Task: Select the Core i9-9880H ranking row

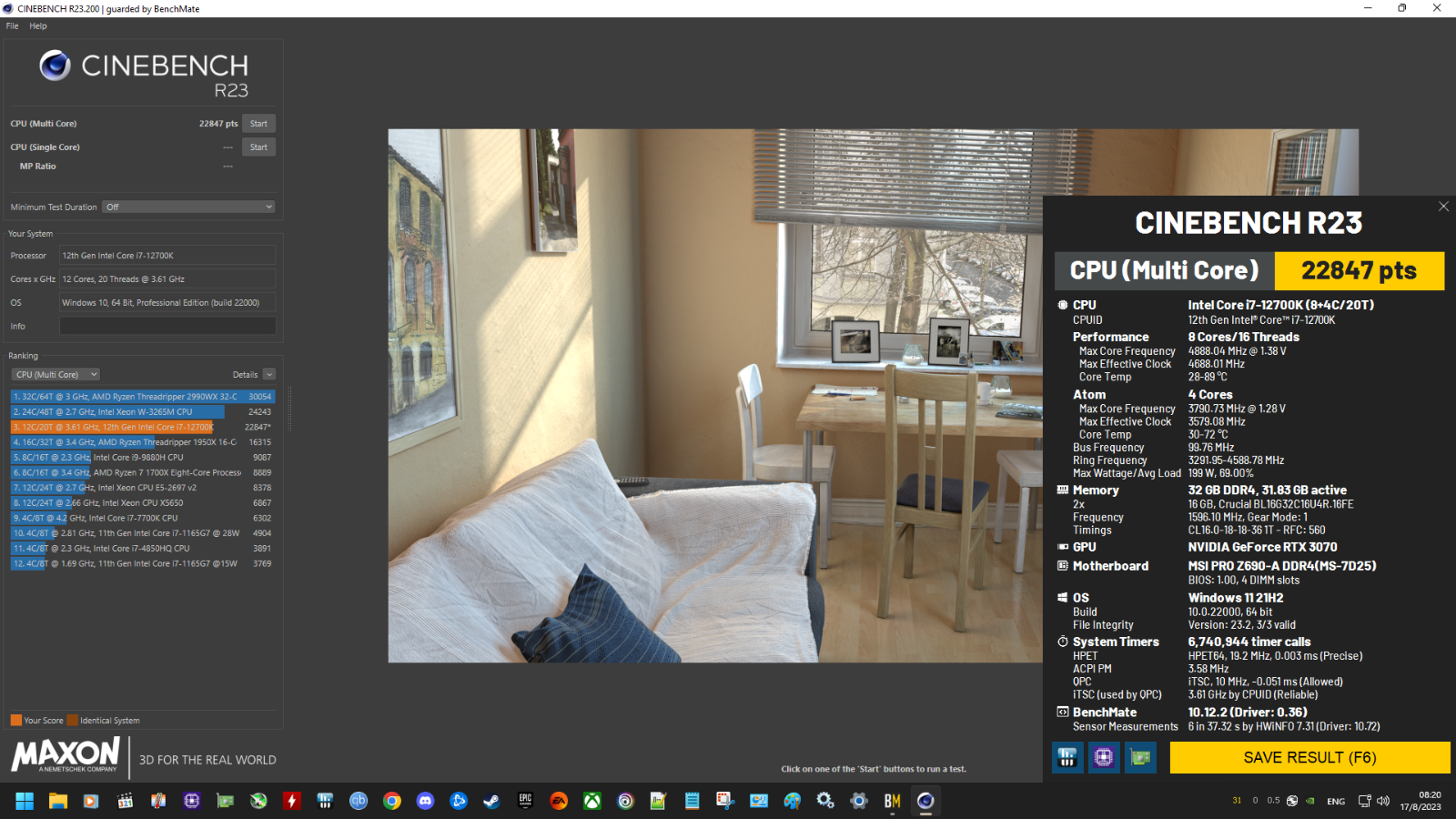Action: tap(142, 458)
